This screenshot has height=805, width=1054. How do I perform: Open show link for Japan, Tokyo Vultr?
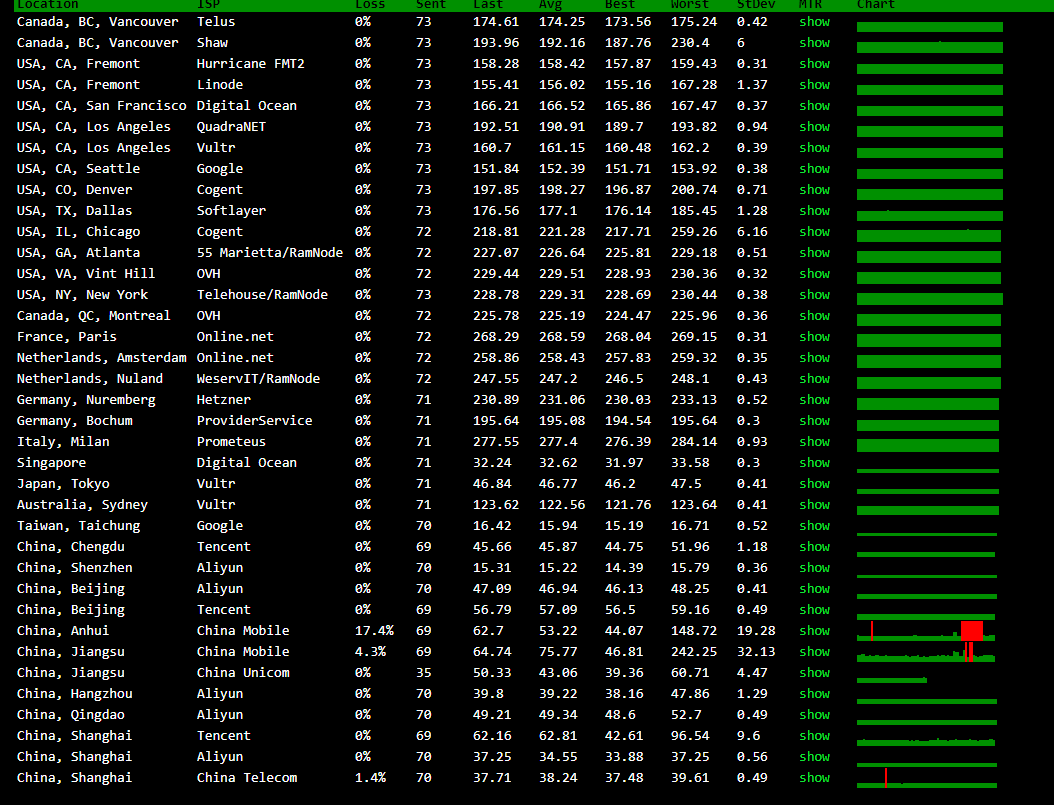814,483
